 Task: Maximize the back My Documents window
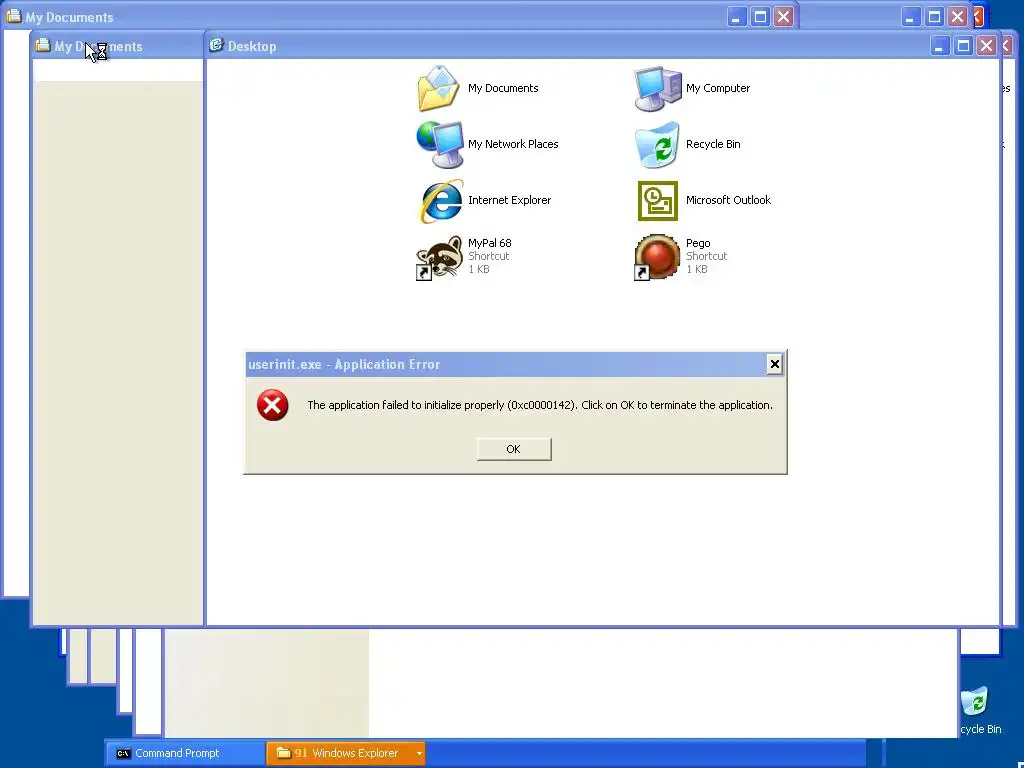coord(760,16)
